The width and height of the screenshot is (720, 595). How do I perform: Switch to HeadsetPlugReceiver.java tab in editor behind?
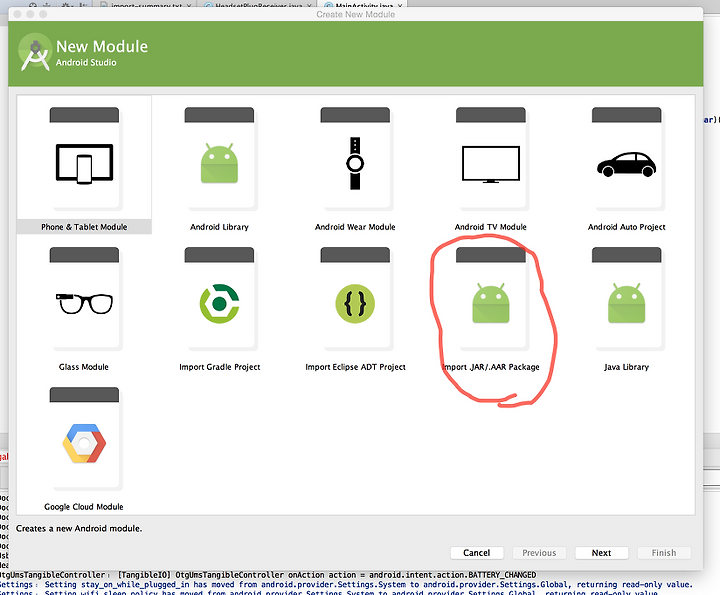tap(257, 5)
